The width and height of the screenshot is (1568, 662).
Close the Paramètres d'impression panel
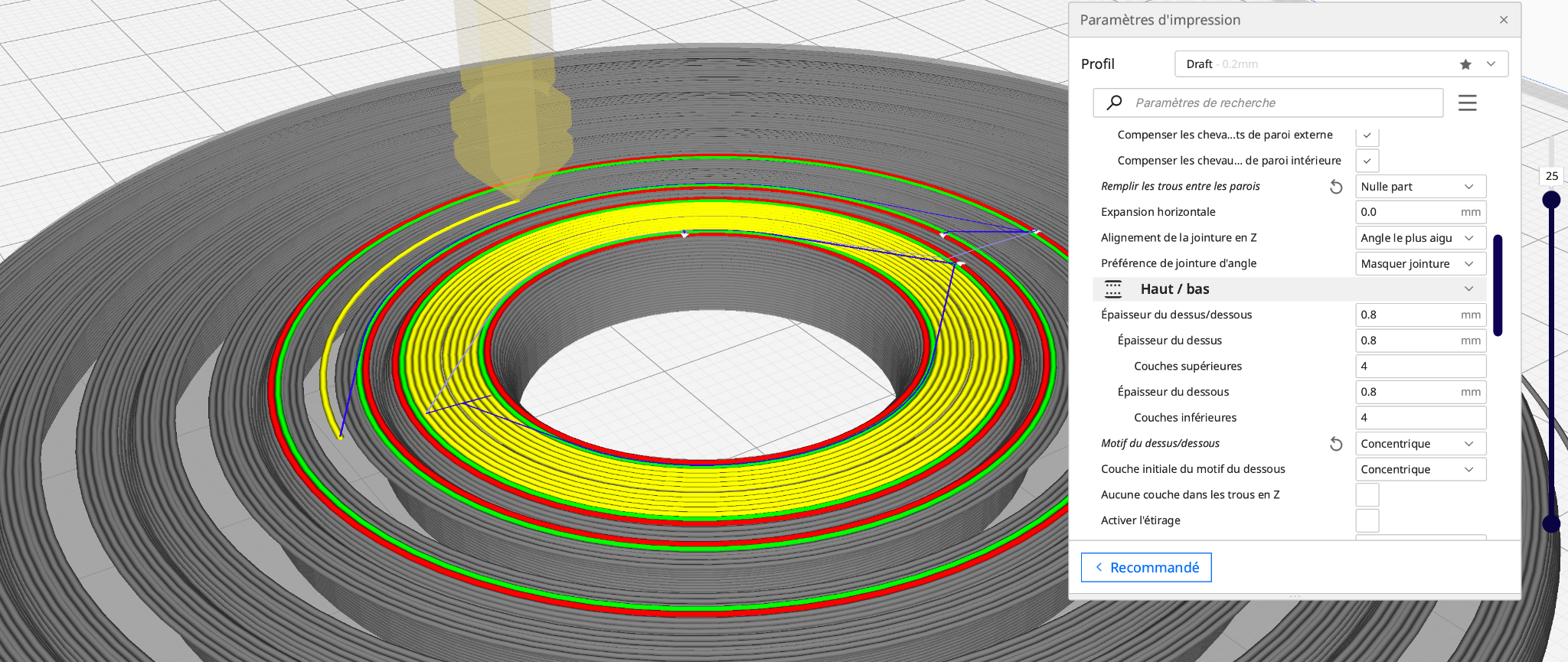pyautogui.click(x=1504, y=20)
